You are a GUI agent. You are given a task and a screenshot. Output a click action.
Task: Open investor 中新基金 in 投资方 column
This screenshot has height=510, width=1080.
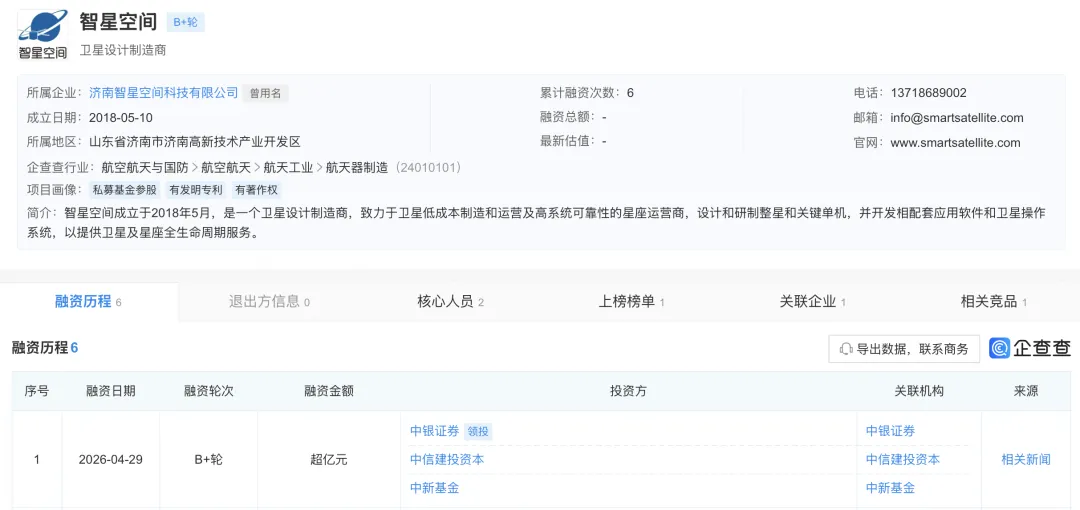(x=435, y=488)
